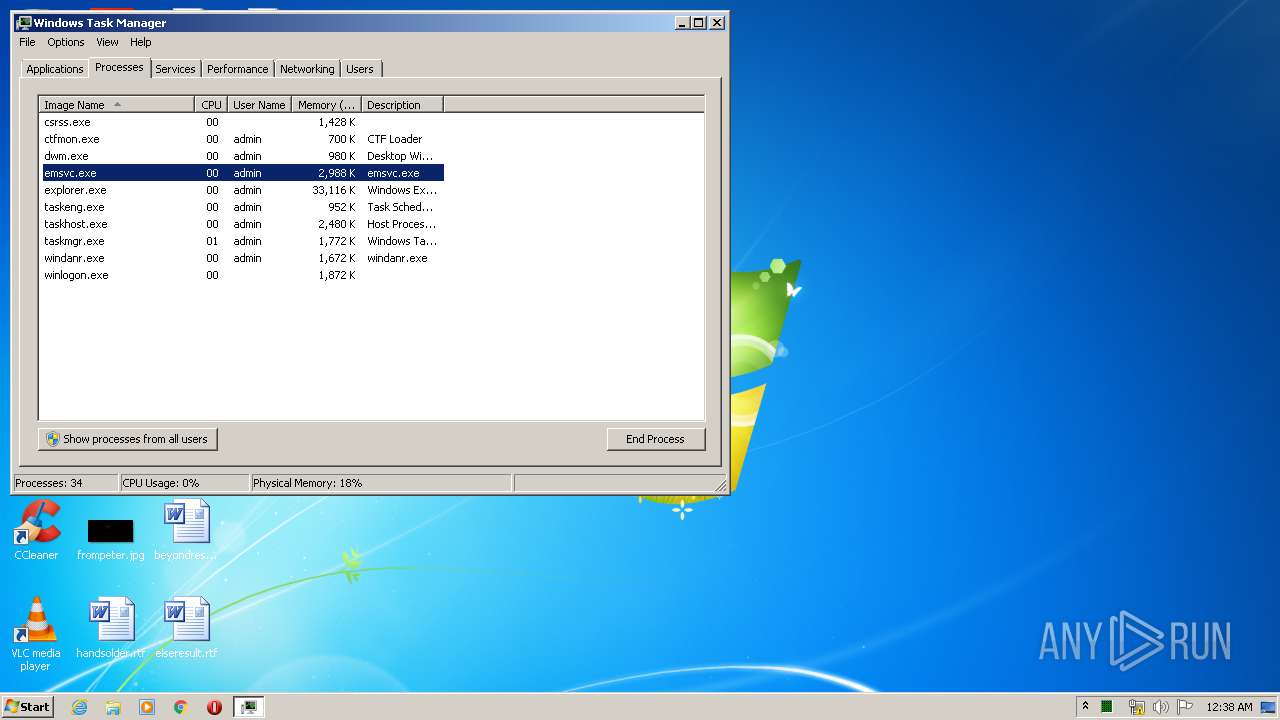
Task: Click the Physical Memory: 18% status entry
Action: coord(380,483)
